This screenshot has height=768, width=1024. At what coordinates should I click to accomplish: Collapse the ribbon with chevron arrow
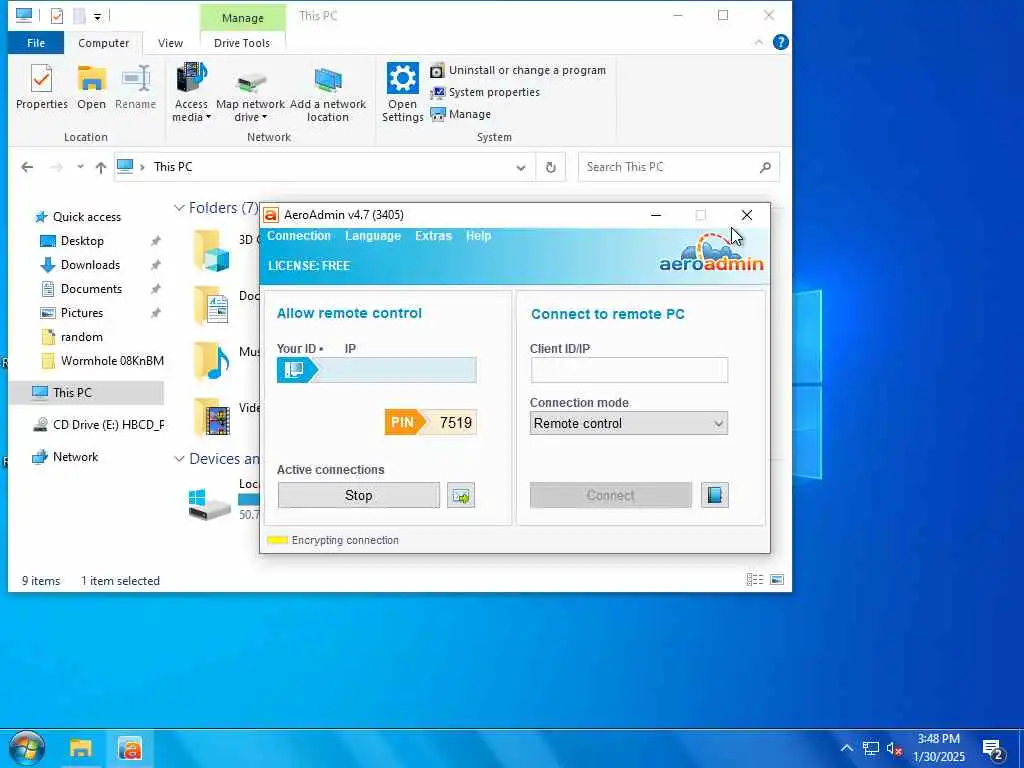coord(758,42)
